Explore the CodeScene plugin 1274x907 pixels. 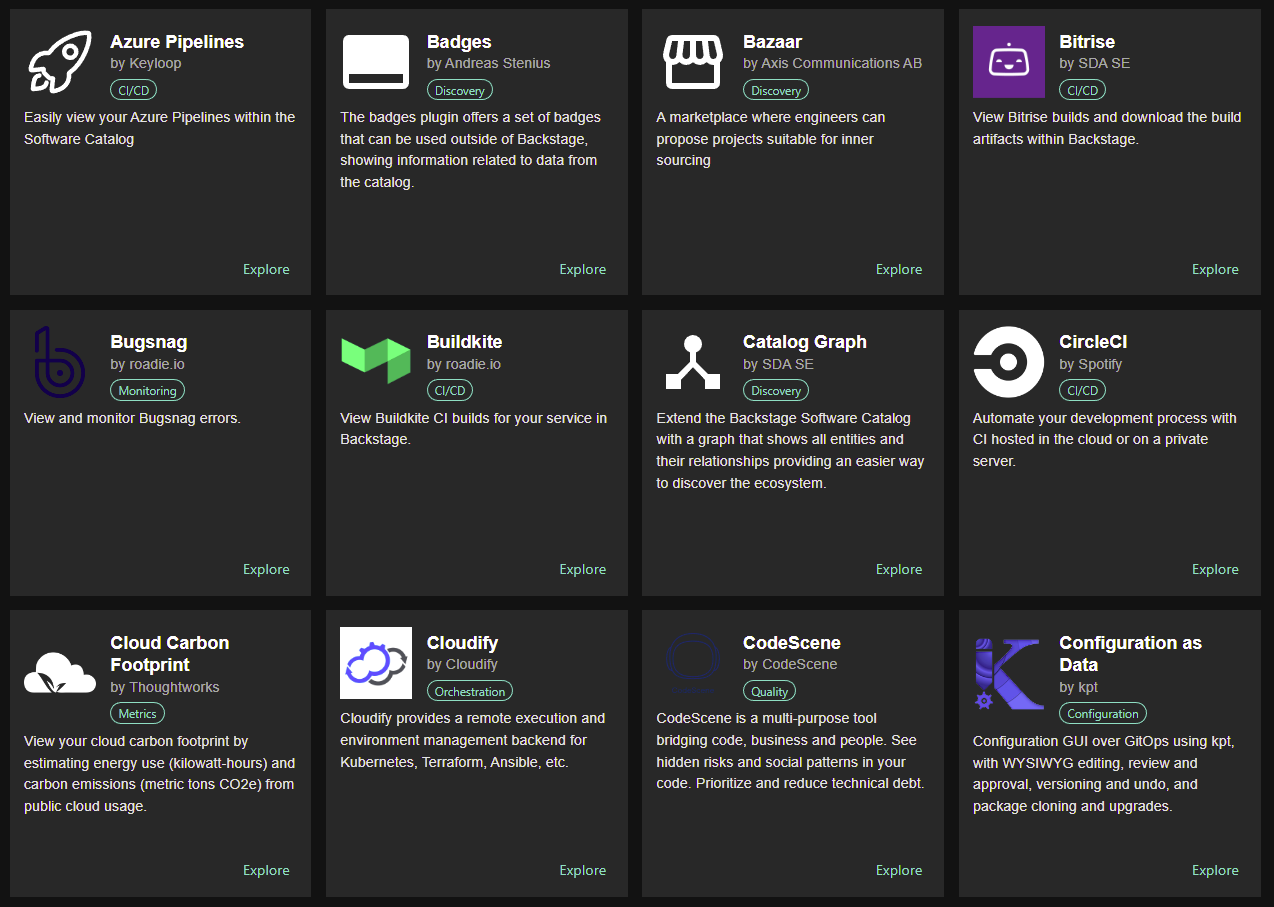pyautogui.click(x=899, y=870)
